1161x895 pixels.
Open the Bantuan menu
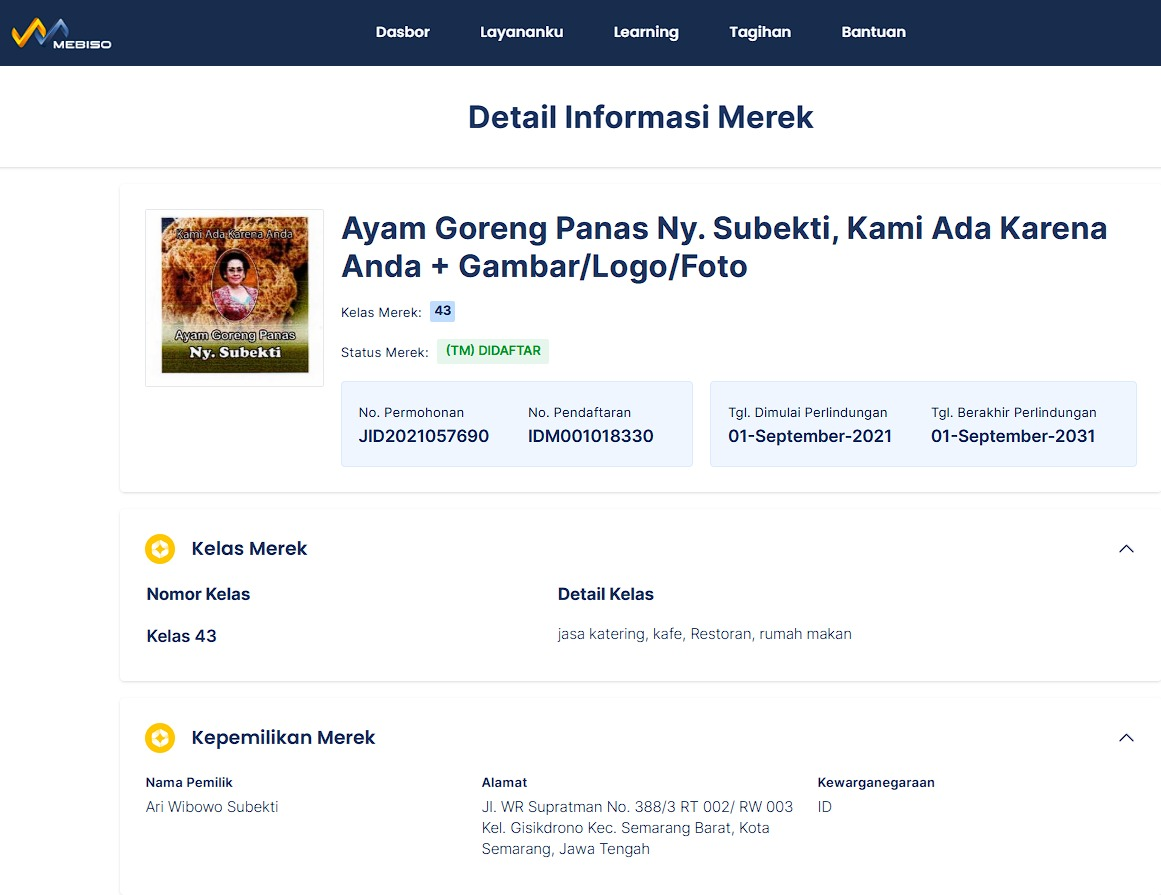(873, 32)
